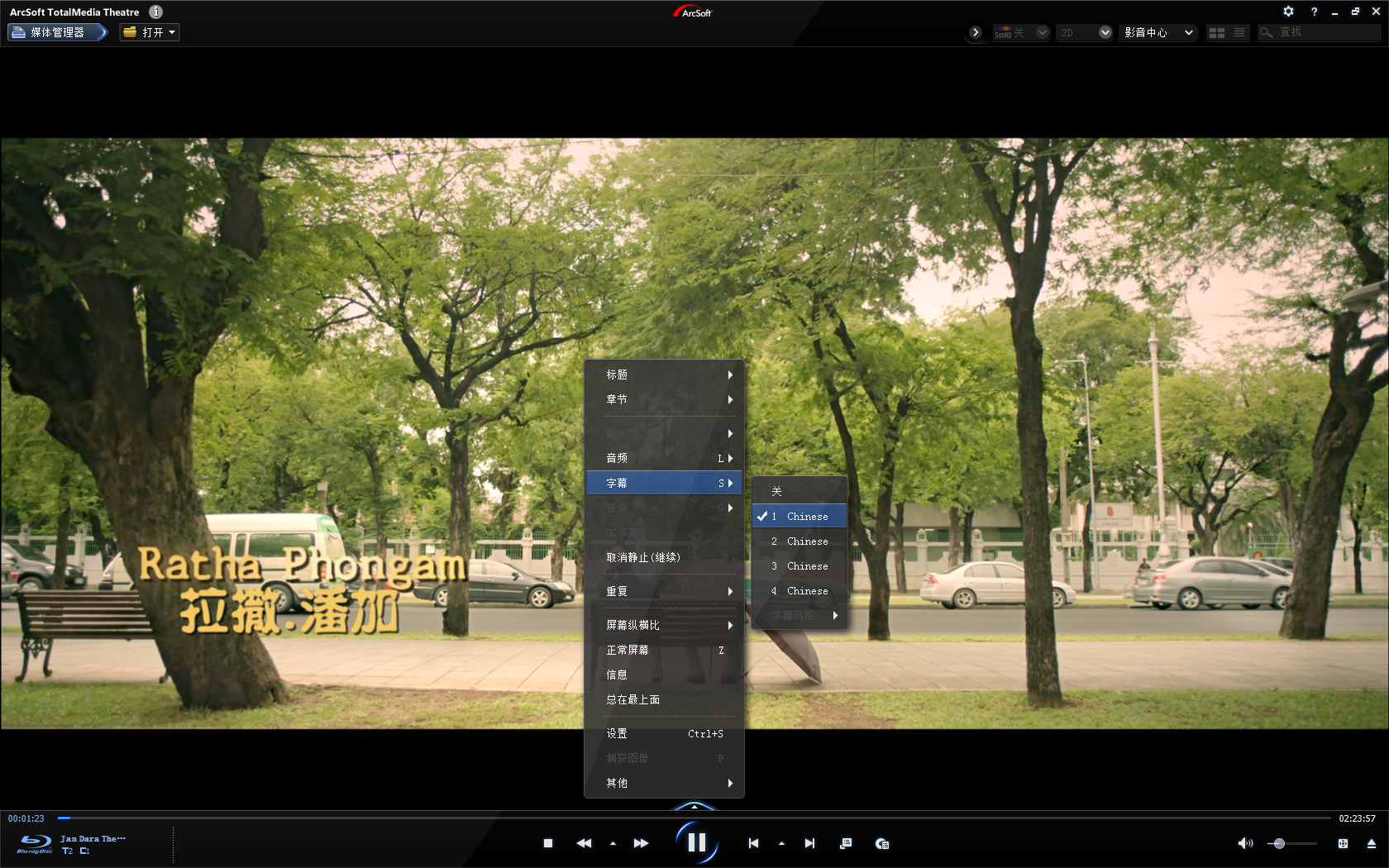This screenshot has height=868, width=1389.
Task: Click the panel pull-up handle above pause
Action: 694,805
